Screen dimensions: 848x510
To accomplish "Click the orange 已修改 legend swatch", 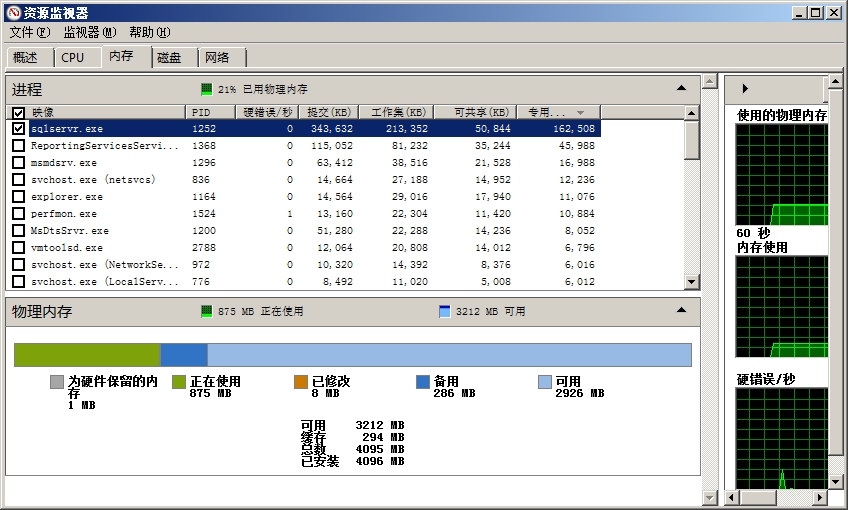I will pyautogui.click(x=301, y=382).
